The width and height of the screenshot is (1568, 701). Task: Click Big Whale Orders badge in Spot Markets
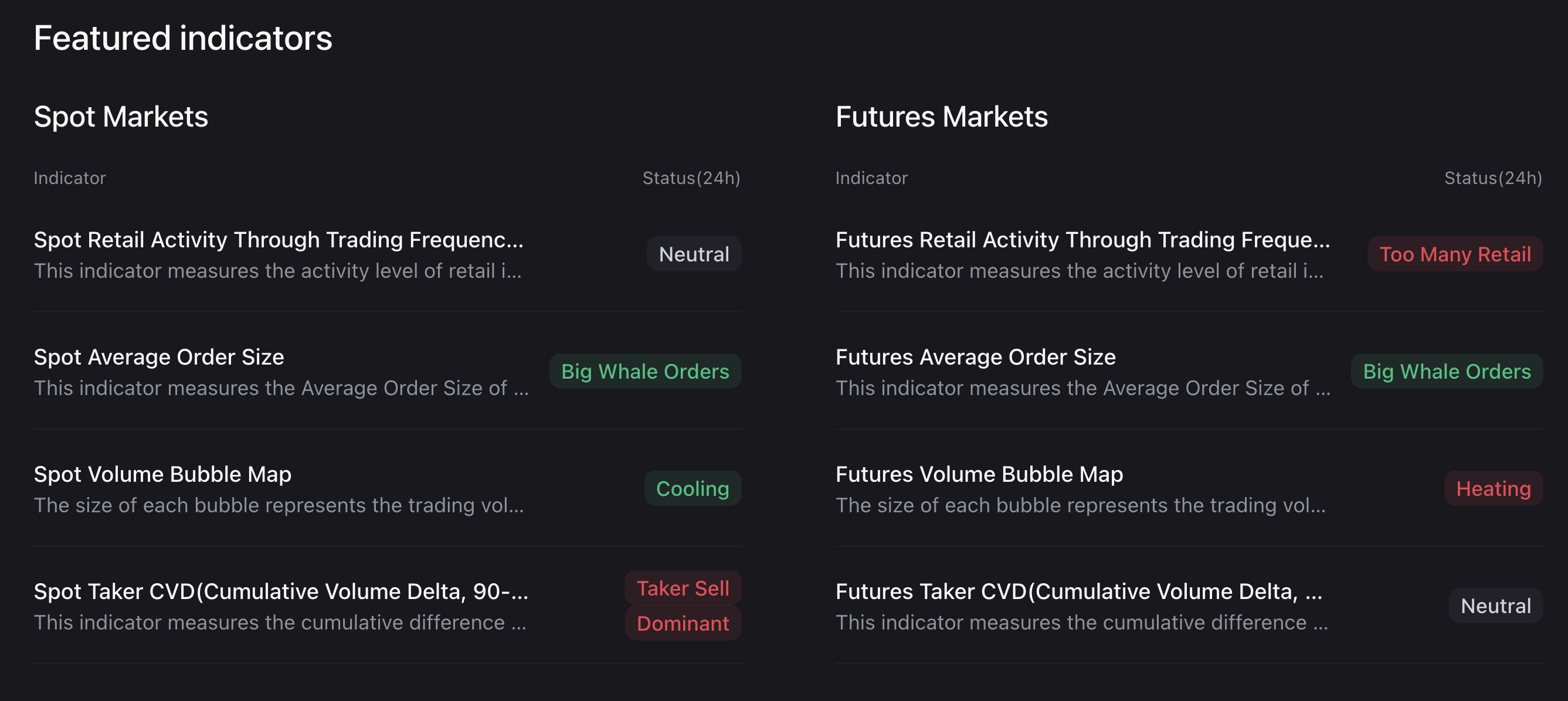pyautogui.click(x=644, y=371)
